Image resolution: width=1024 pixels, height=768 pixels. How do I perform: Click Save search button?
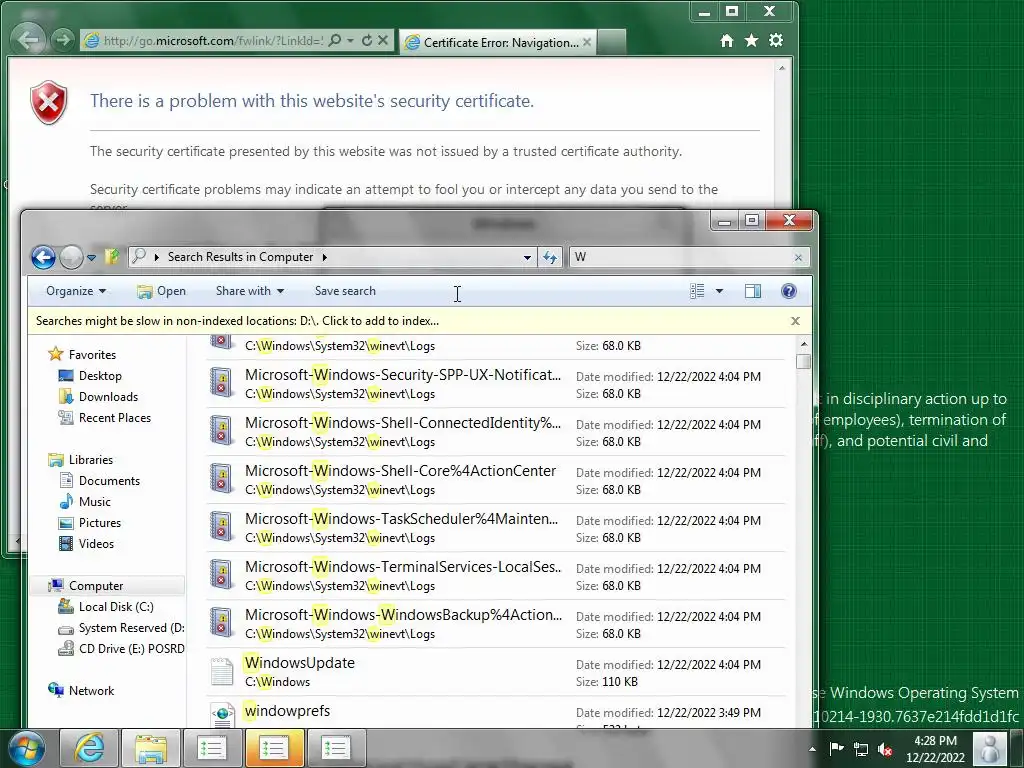(345, 291)
